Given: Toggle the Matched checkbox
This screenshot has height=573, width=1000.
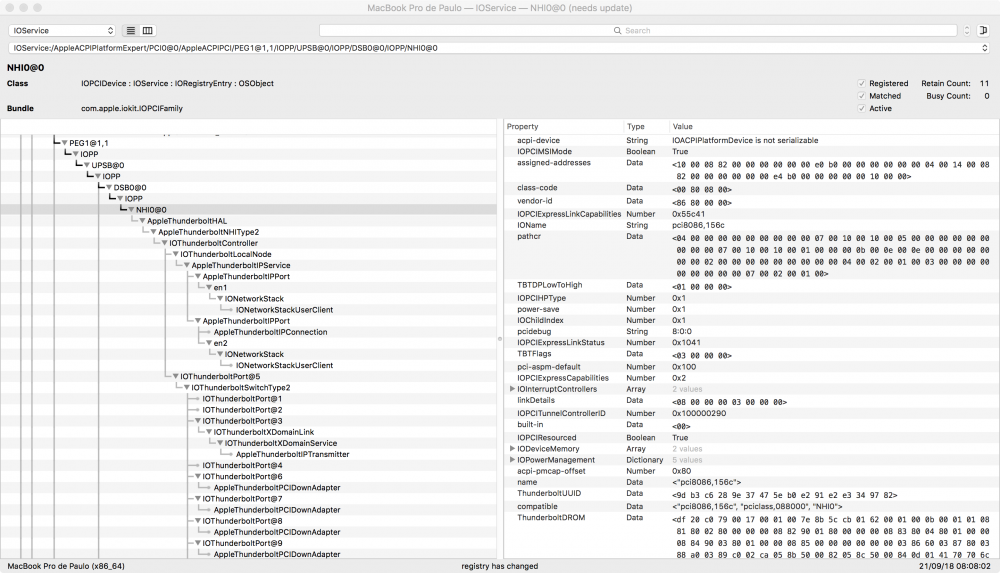Looking at the screenshot, I should pos(862,96).
